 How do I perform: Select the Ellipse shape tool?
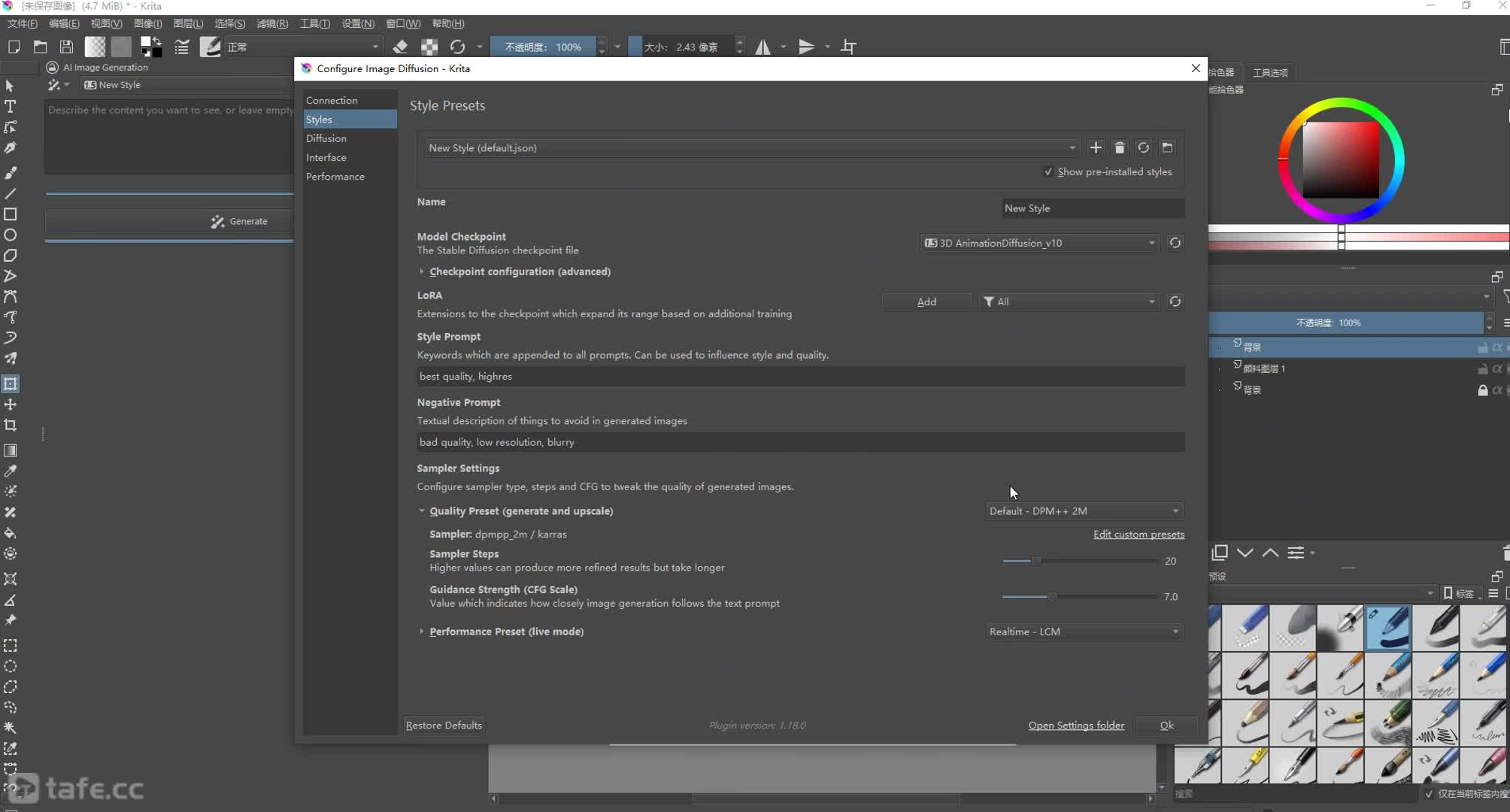(11, 235)
